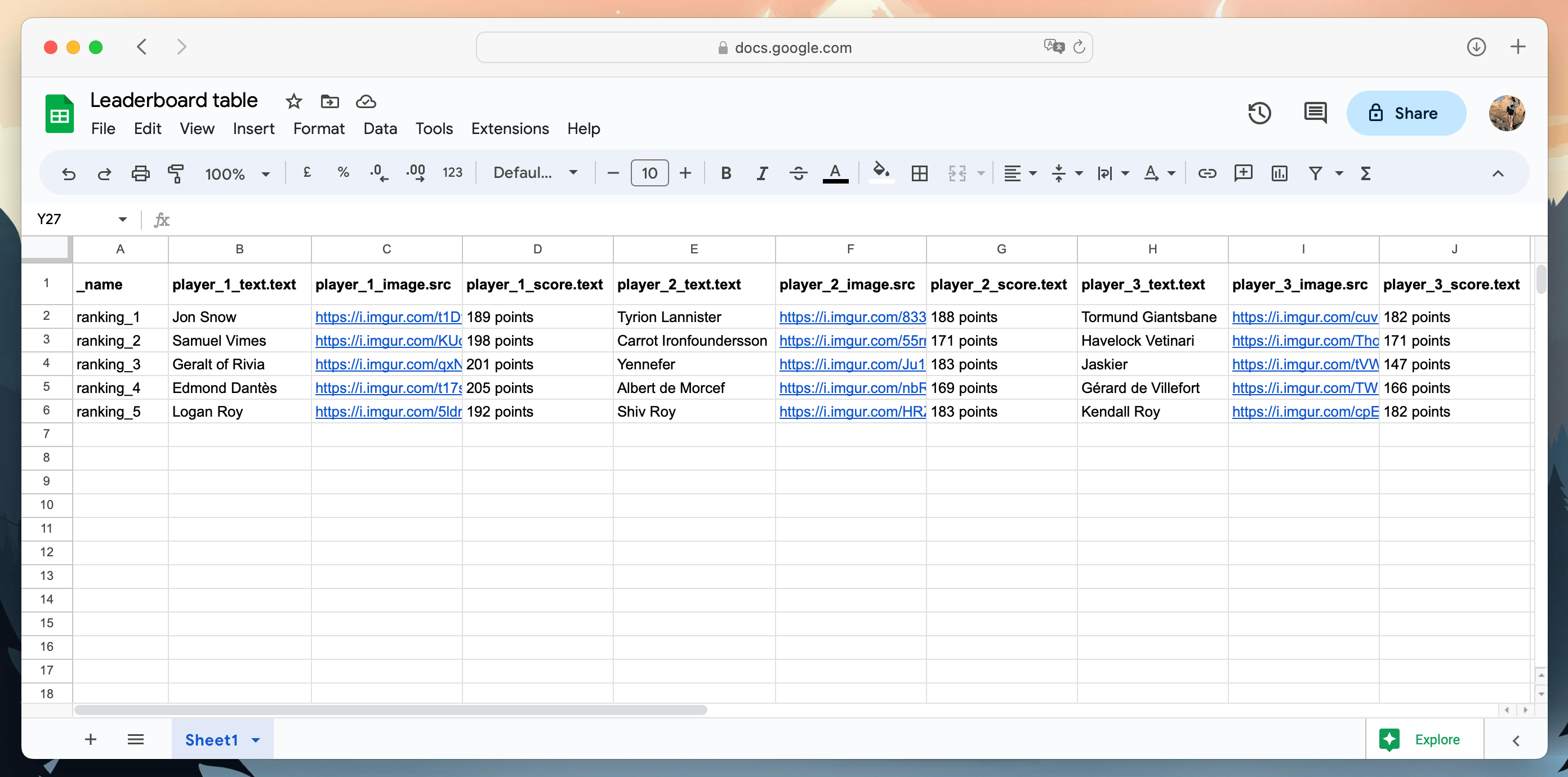Show Safari downloads icon
This screenshot has width=1568, height=777.
pos(1476,47)
